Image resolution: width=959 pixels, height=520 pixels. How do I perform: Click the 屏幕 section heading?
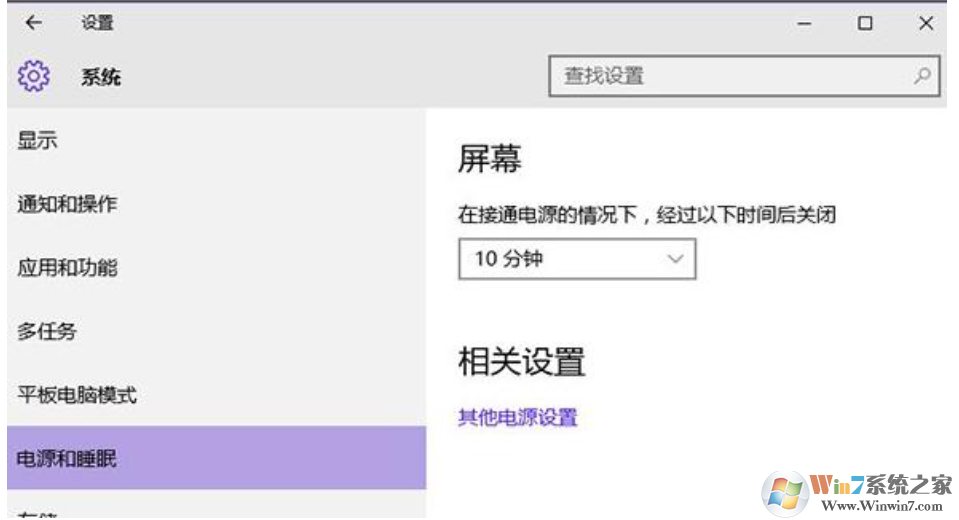pyautogui.click(x=490, y=159)
